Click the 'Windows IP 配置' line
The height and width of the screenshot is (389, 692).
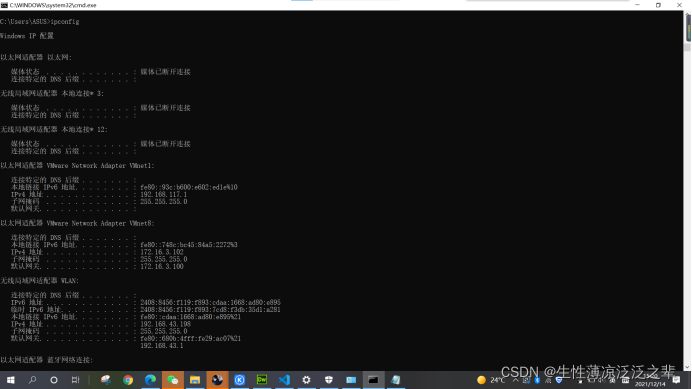[27, 36]
